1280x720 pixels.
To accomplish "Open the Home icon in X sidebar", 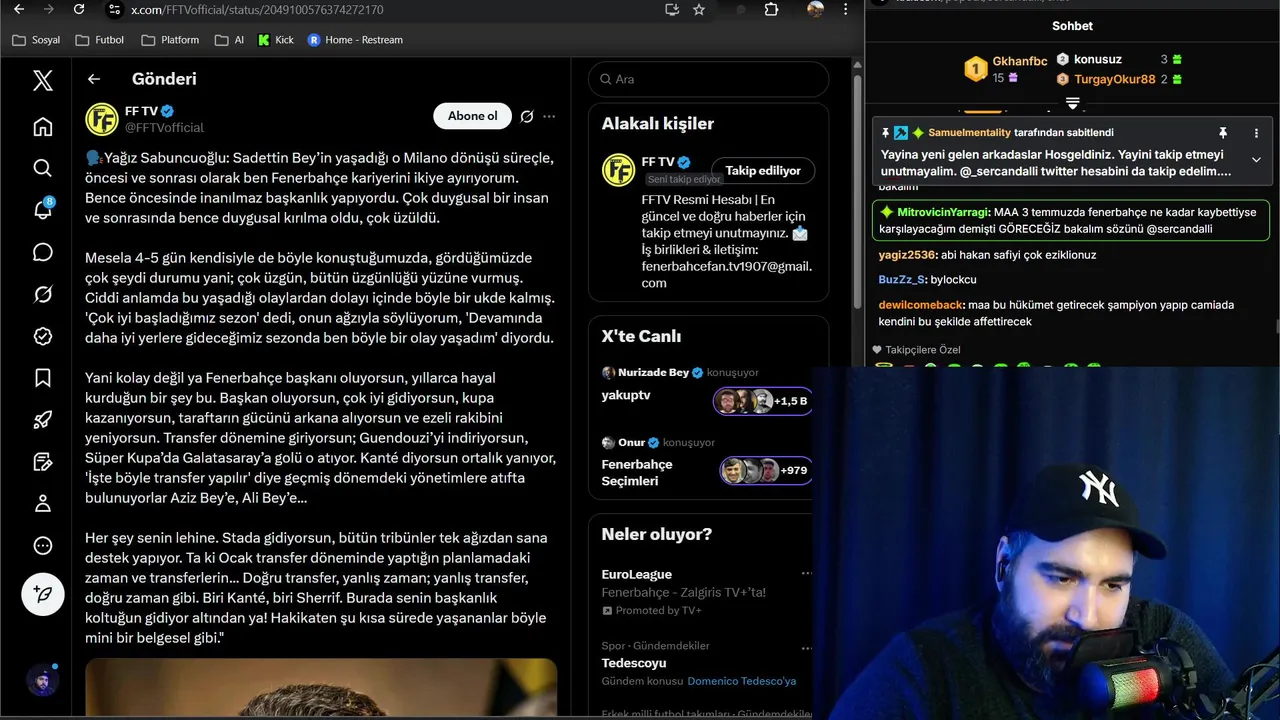I will pyautogui.click(x=42, y=126).
